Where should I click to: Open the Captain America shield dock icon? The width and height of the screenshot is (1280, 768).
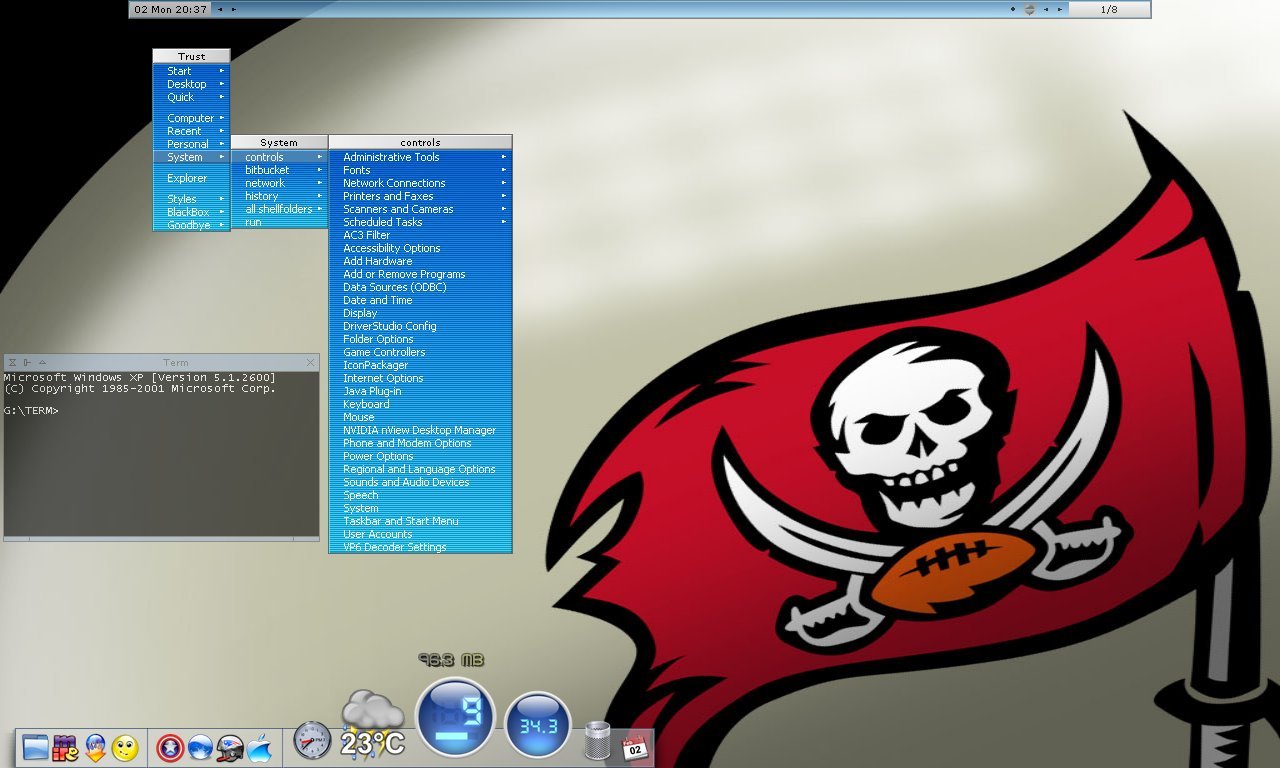(x=170, y=747)
